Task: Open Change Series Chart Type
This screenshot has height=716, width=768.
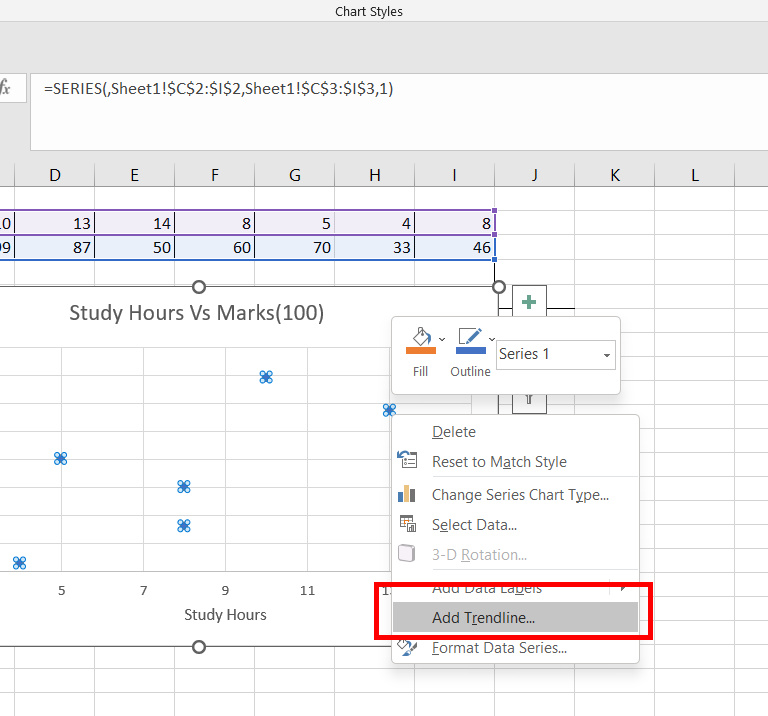Action: 520,495
